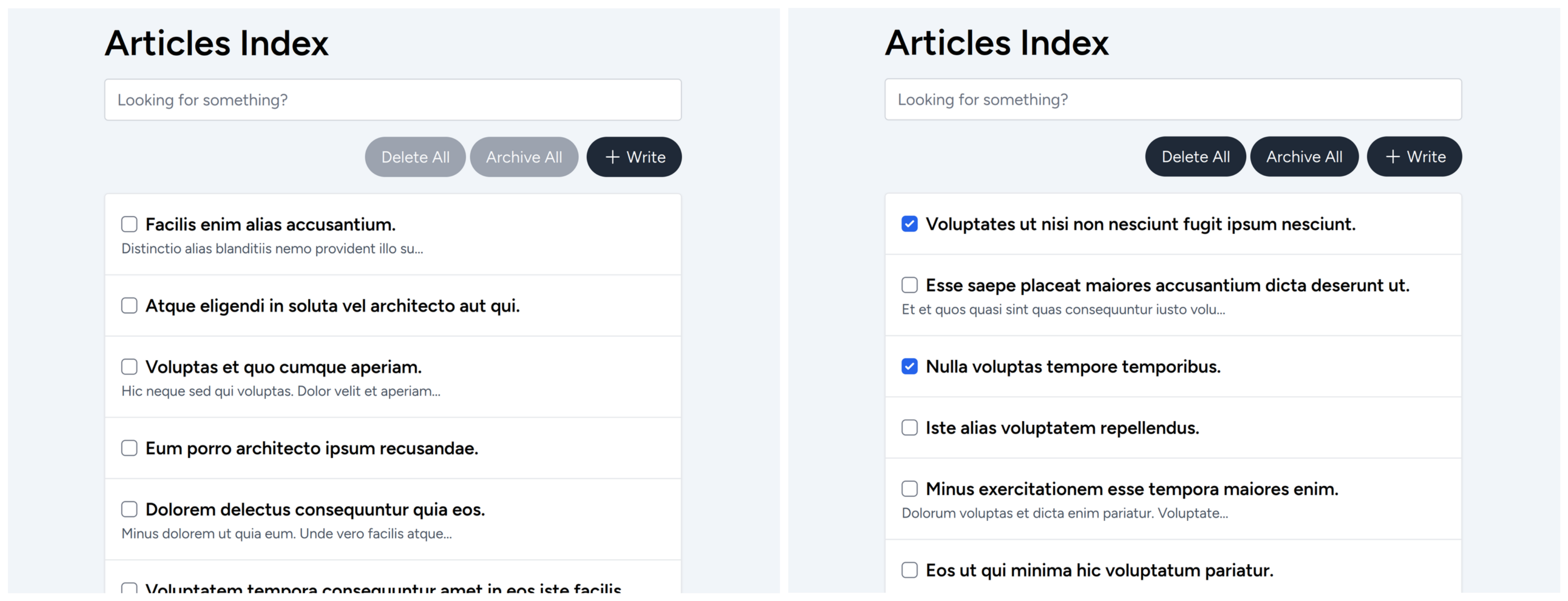Archive selected articles with dark Archive All
This screenshot has width=1568, height=601.
tap(1305, 156)
